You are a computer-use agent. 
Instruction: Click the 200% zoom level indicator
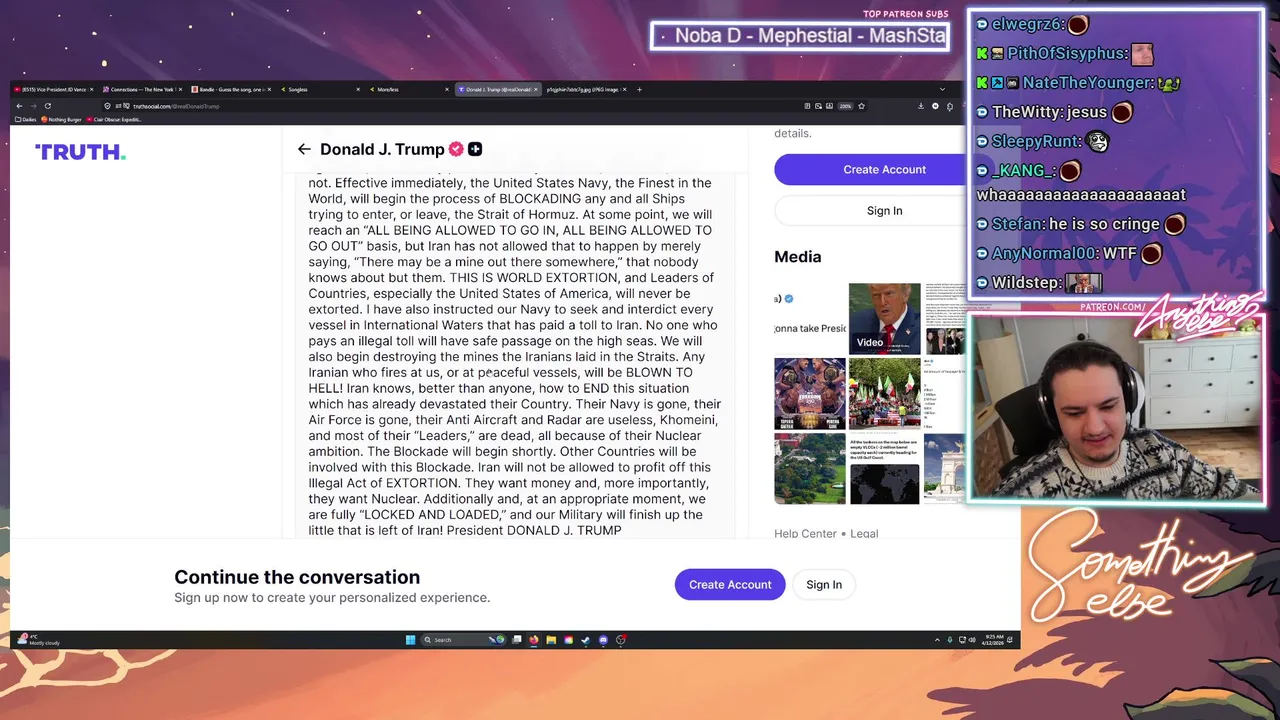pyautogui.click(x=846, y=106)
